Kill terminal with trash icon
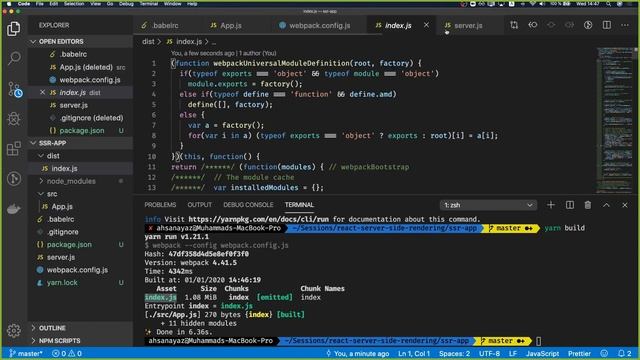 588,205
